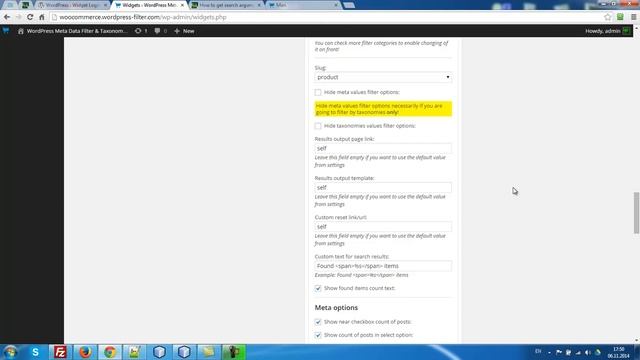Click the Custom reset link/url field

coord(383,227)
